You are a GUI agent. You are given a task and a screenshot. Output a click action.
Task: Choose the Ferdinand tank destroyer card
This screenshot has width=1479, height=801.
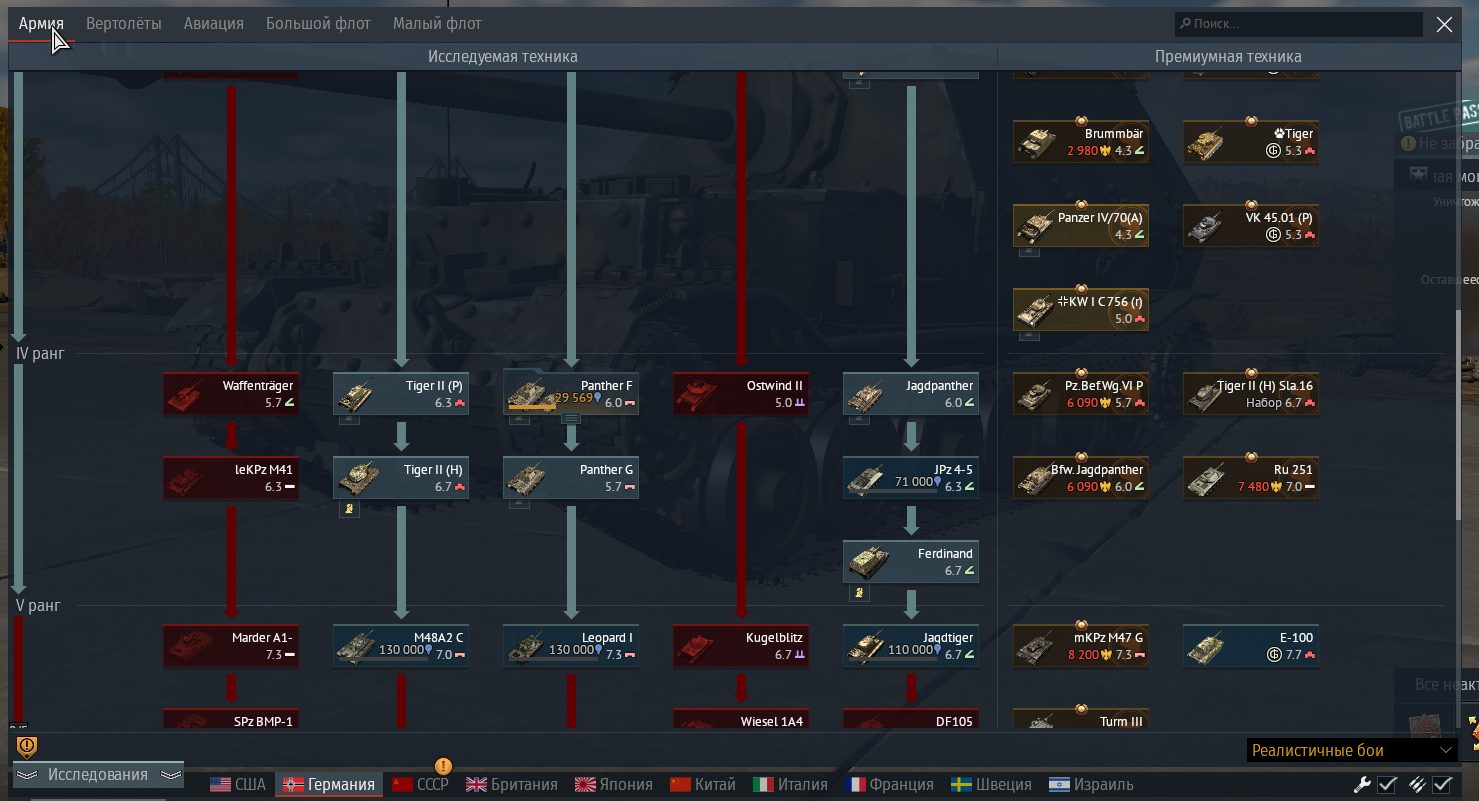click(x=911, y=562)
